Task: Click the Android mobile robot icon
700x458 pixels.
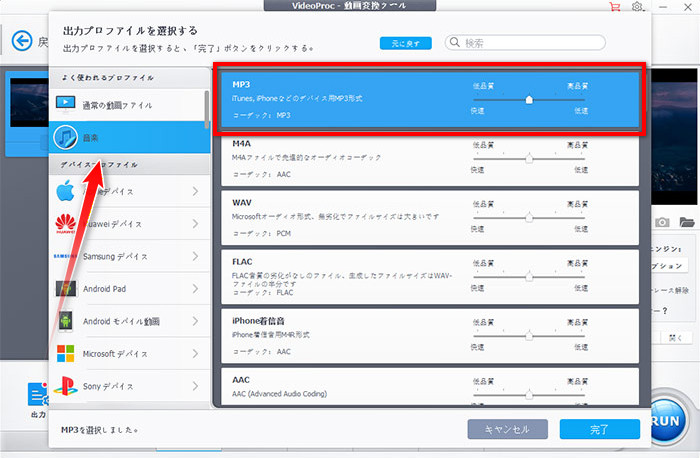Action: pos(66,321)
